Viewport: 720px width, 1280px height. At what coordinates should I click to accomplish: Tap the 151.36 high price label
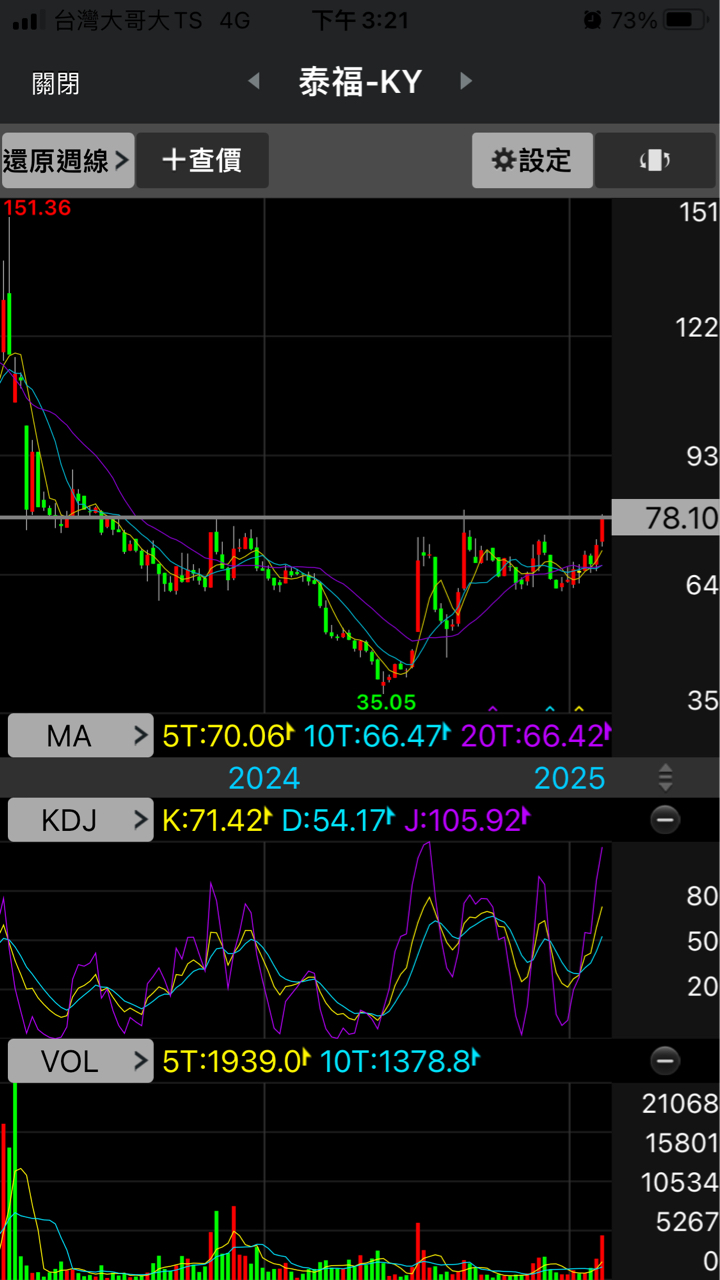(x=37, y=208)
